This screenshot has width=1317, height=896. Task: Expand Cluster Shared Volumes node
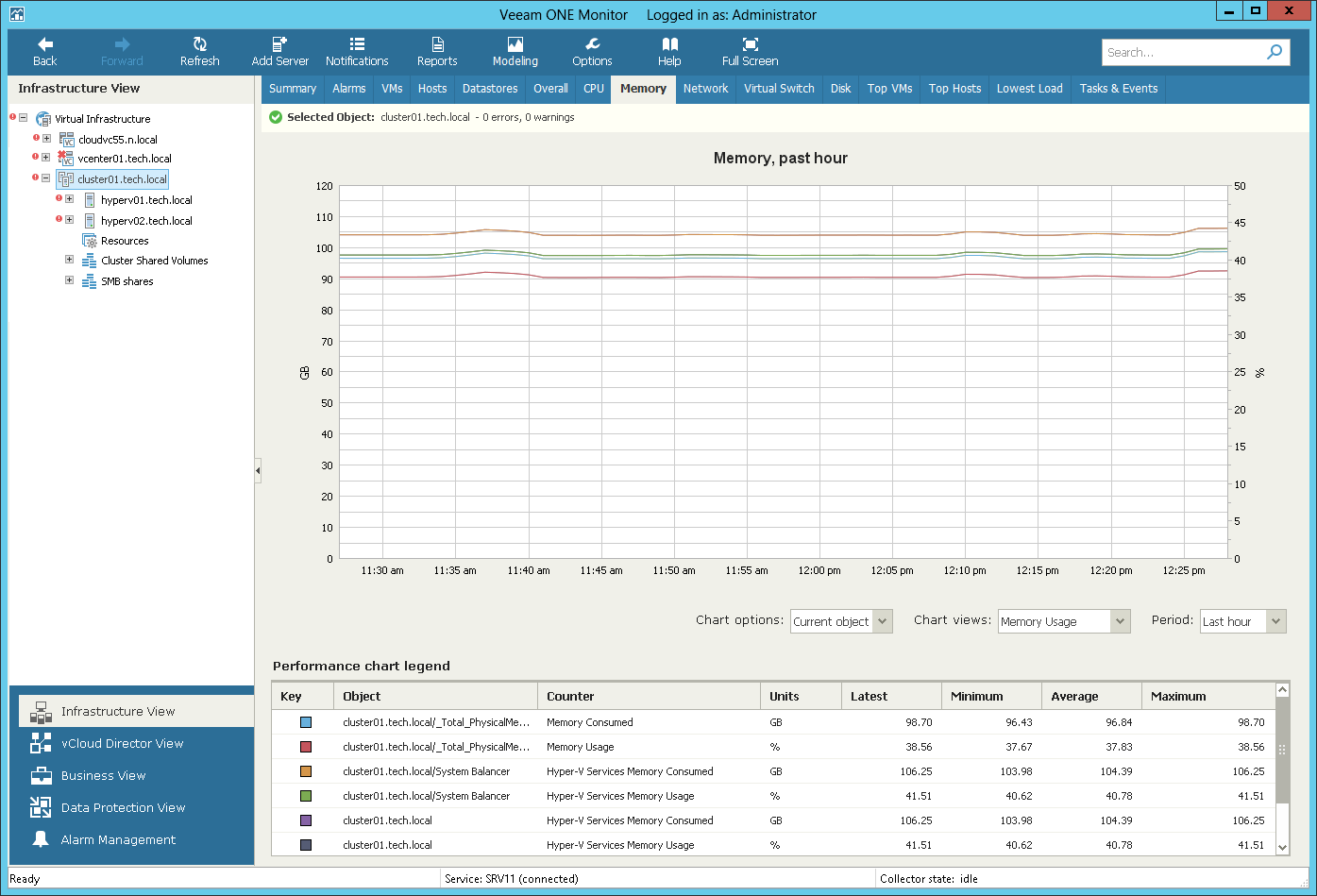pos(69,260)
